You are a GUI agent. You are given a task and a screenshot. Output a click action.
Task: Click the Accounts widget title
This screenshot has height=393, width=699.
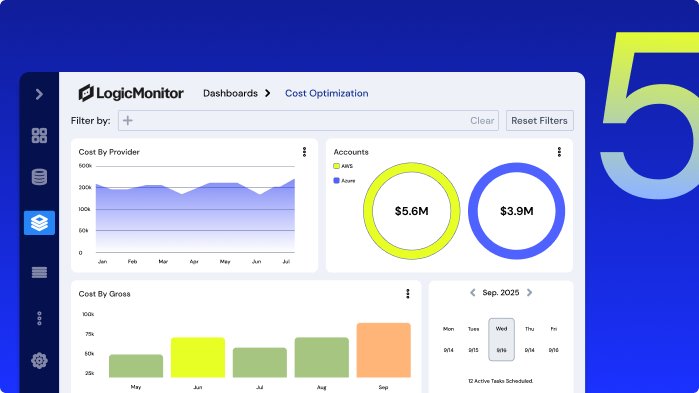click(x=351, y=152)
